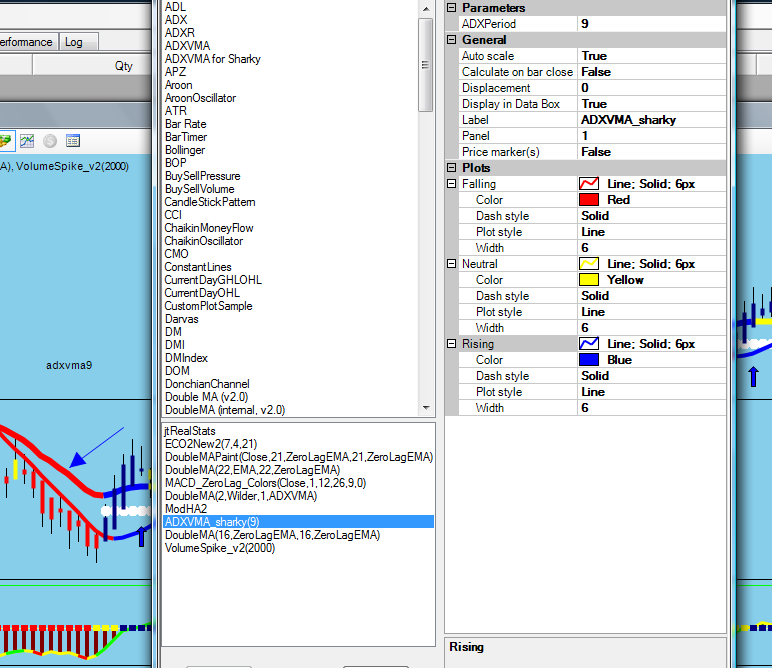Collapse the Neutral plot group
This screenshot has height=668, width=772.
(451, 264)
